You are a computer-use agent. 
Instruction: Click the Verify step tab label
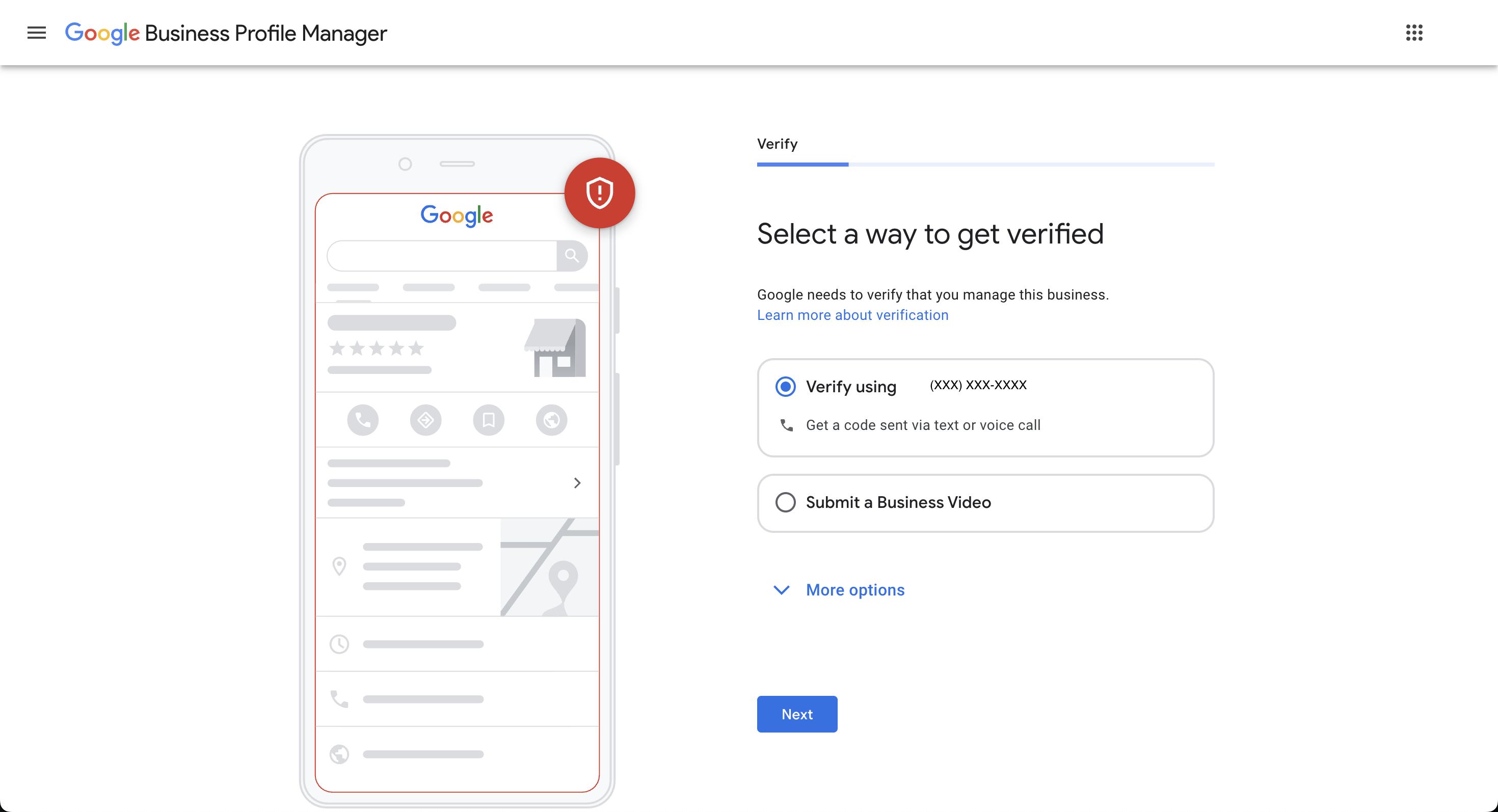[x=777, y=144]
